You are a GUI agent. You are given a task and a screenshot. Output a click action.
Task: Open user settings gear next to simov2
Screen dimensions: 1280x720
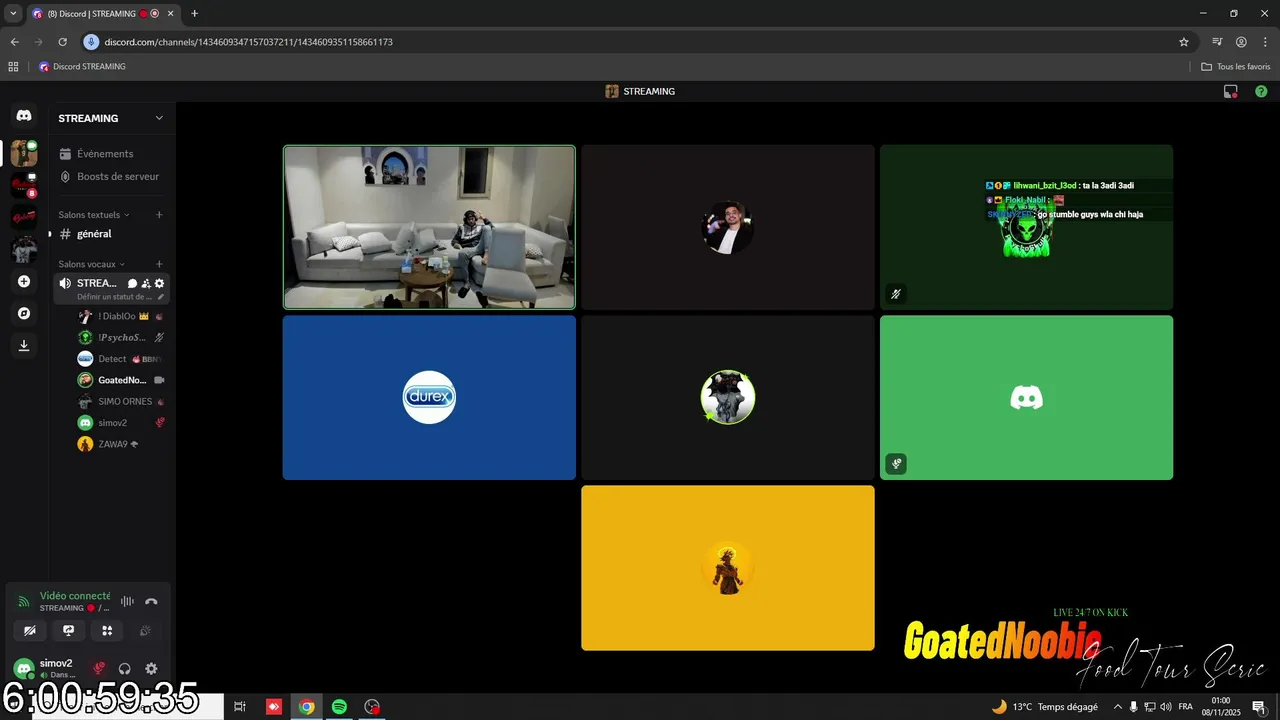coord(151,669)
